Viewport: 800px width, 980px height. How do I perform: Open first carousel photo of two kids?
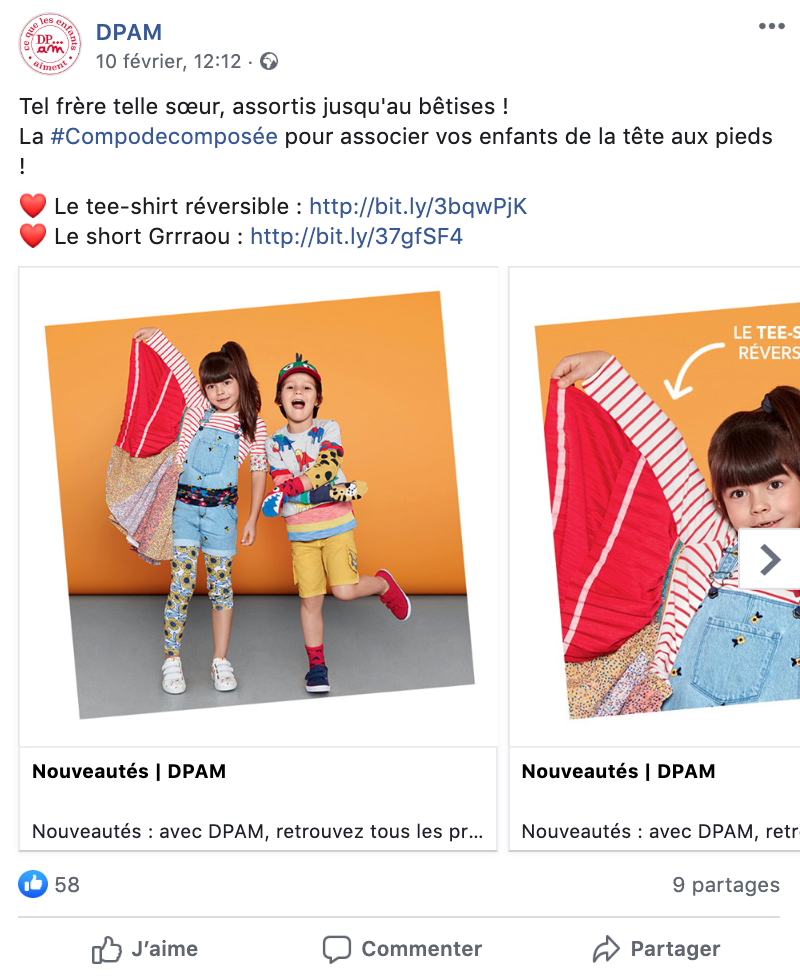pos(258,506)
